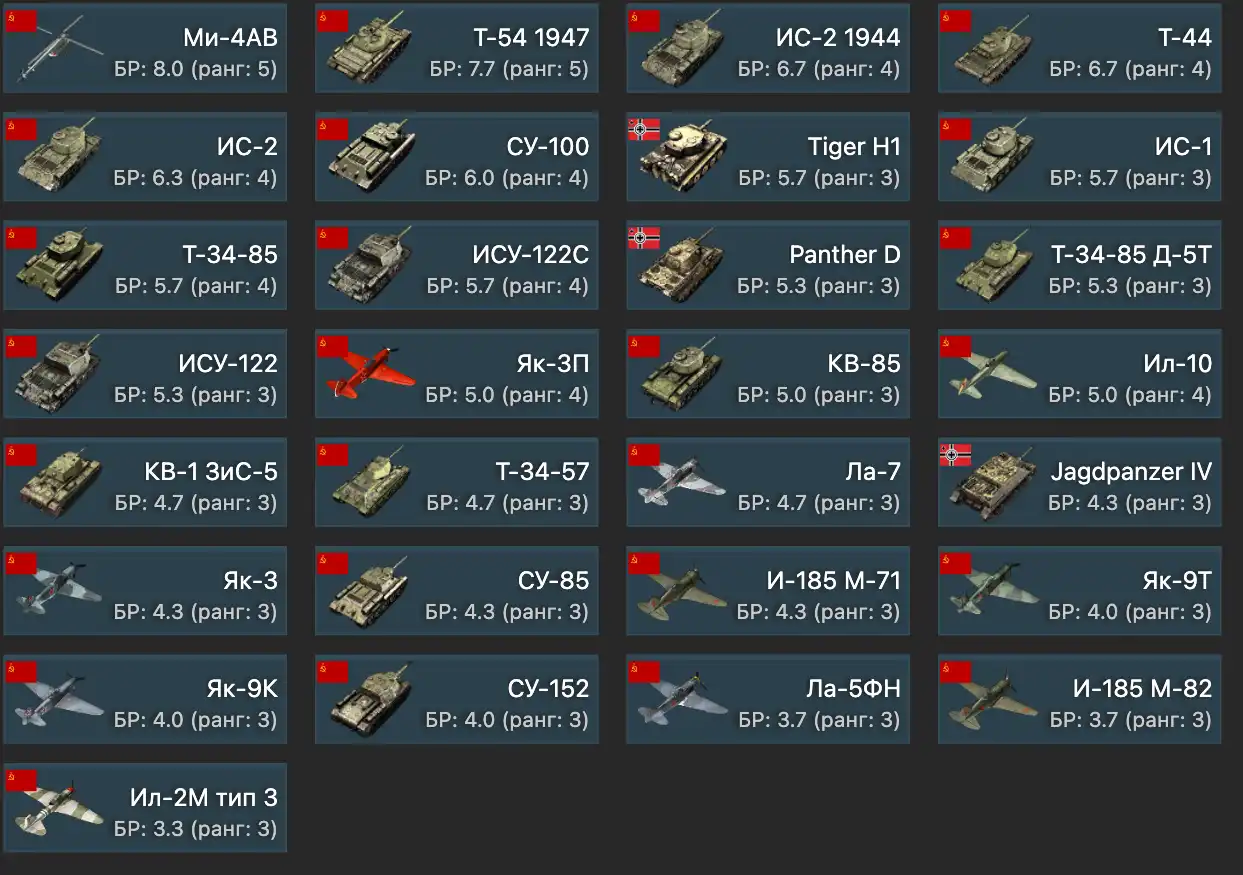
Task: Open the Т-34-85 Д-5Т entry
Action: coord(1080,266)
